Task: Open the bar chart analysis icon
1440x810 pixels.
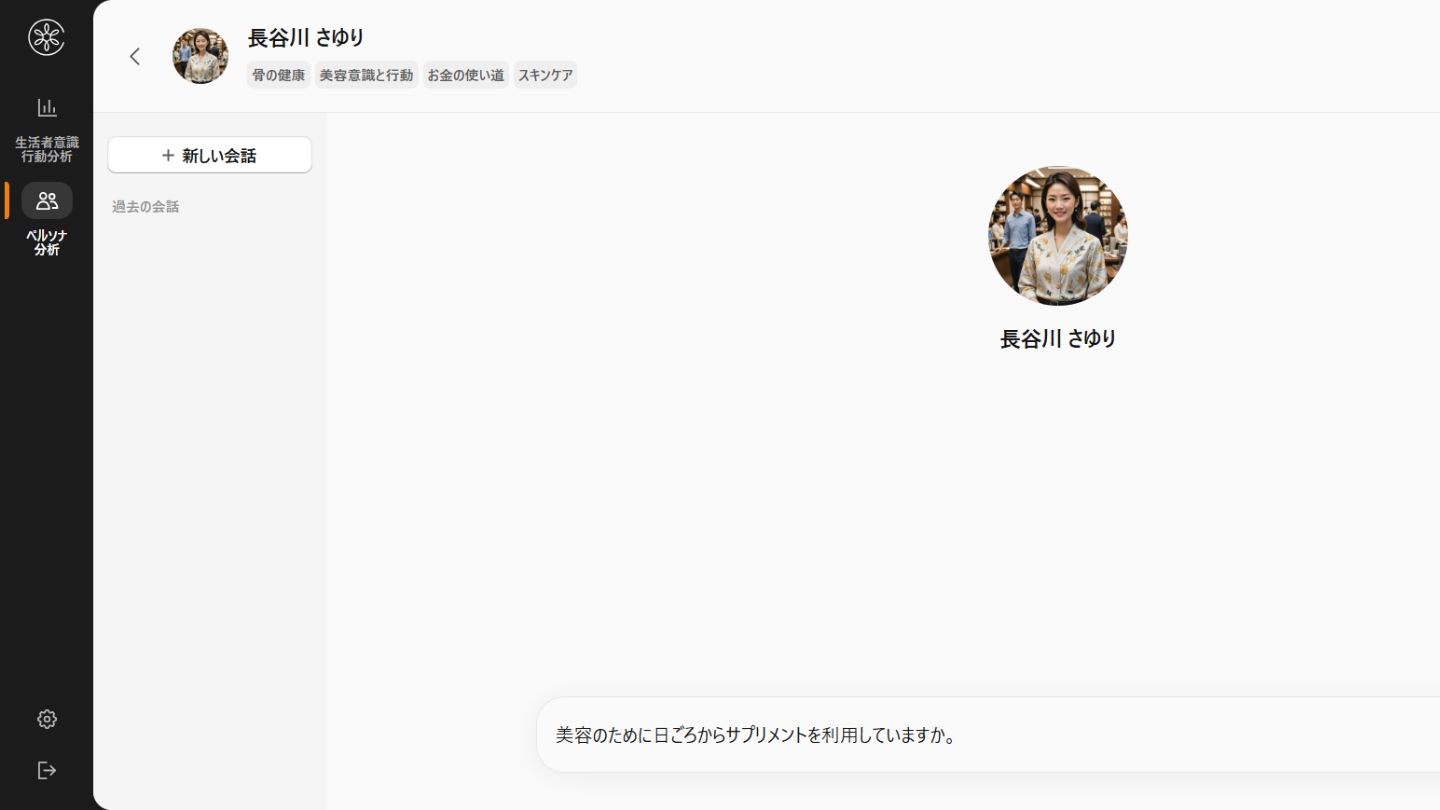Action: pos(47,107)
